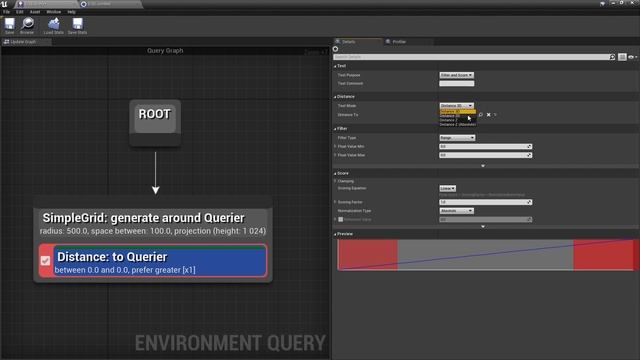Click the Load Stats toolbar icon
The height and width of the screenshot is (360, 640).
[x=53, y=24]
